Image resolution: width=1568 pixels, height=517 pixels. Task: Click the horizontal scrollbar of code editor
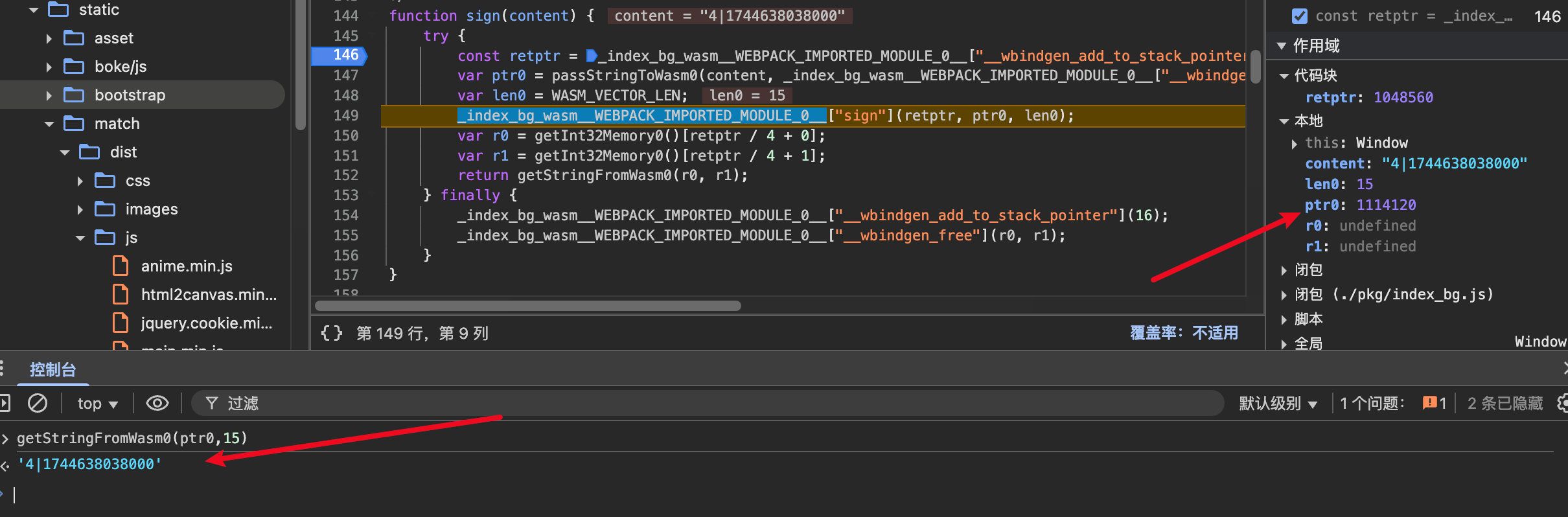(x=527, y=306)
